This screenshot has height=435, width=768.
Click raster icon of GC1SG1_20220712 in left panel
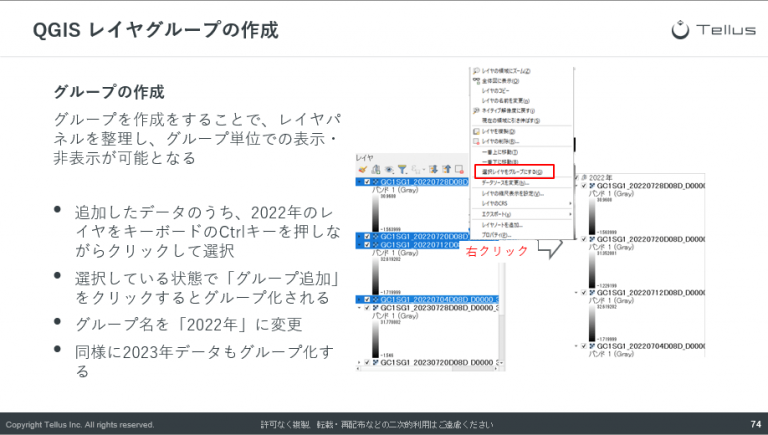(x=376, y=244)
